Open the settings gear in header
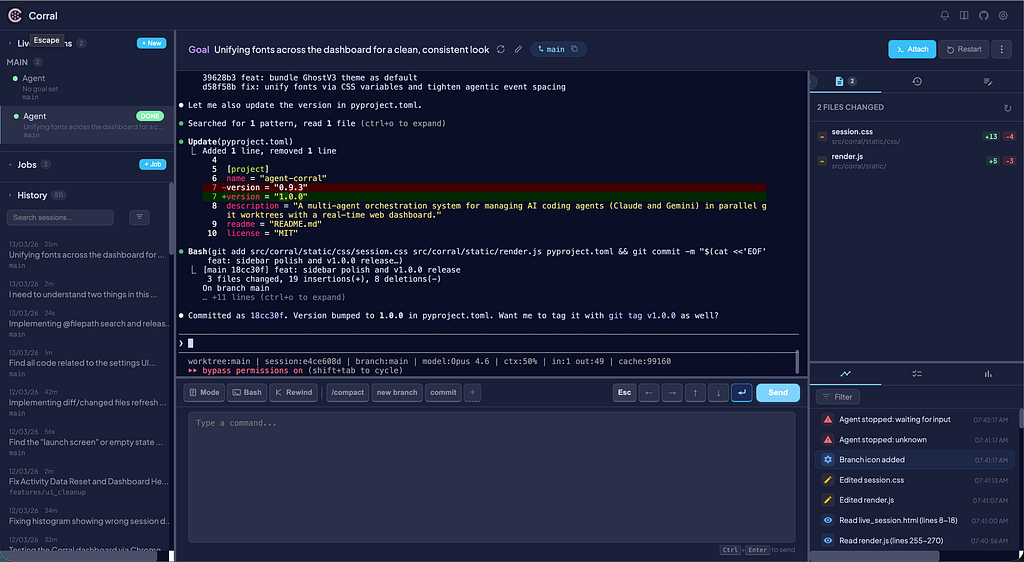 [x=1003, y=16]
